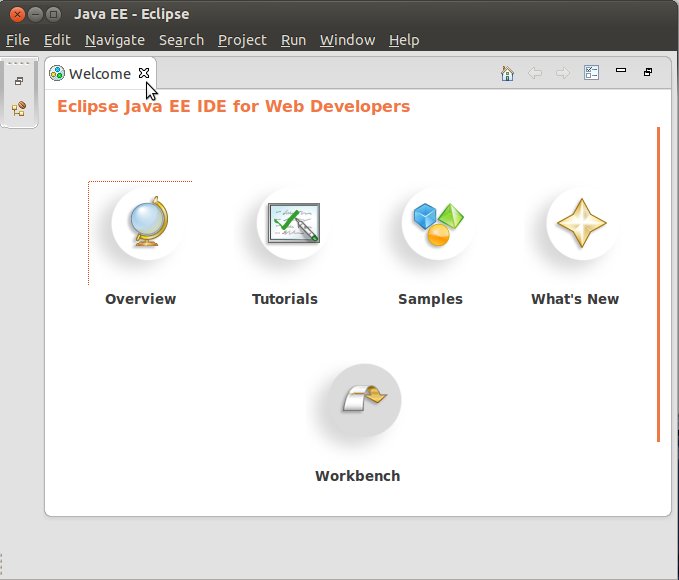This screenshot has width=679, height=580.
Task: Open the What's New star icon
Action: click(x=582, y=224)
